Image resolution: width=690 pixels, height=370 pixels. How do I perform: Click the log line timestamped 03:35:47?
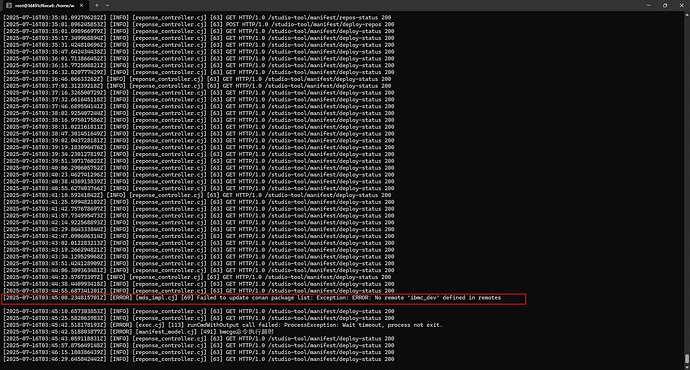tap(198, 51)
